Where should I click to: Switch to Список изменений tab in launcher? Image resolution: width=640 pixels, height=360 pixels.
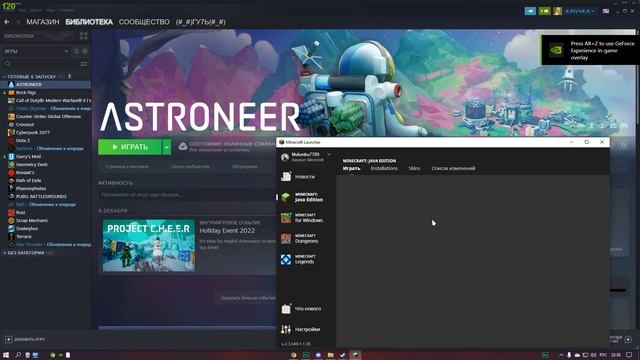coord(453,169)
